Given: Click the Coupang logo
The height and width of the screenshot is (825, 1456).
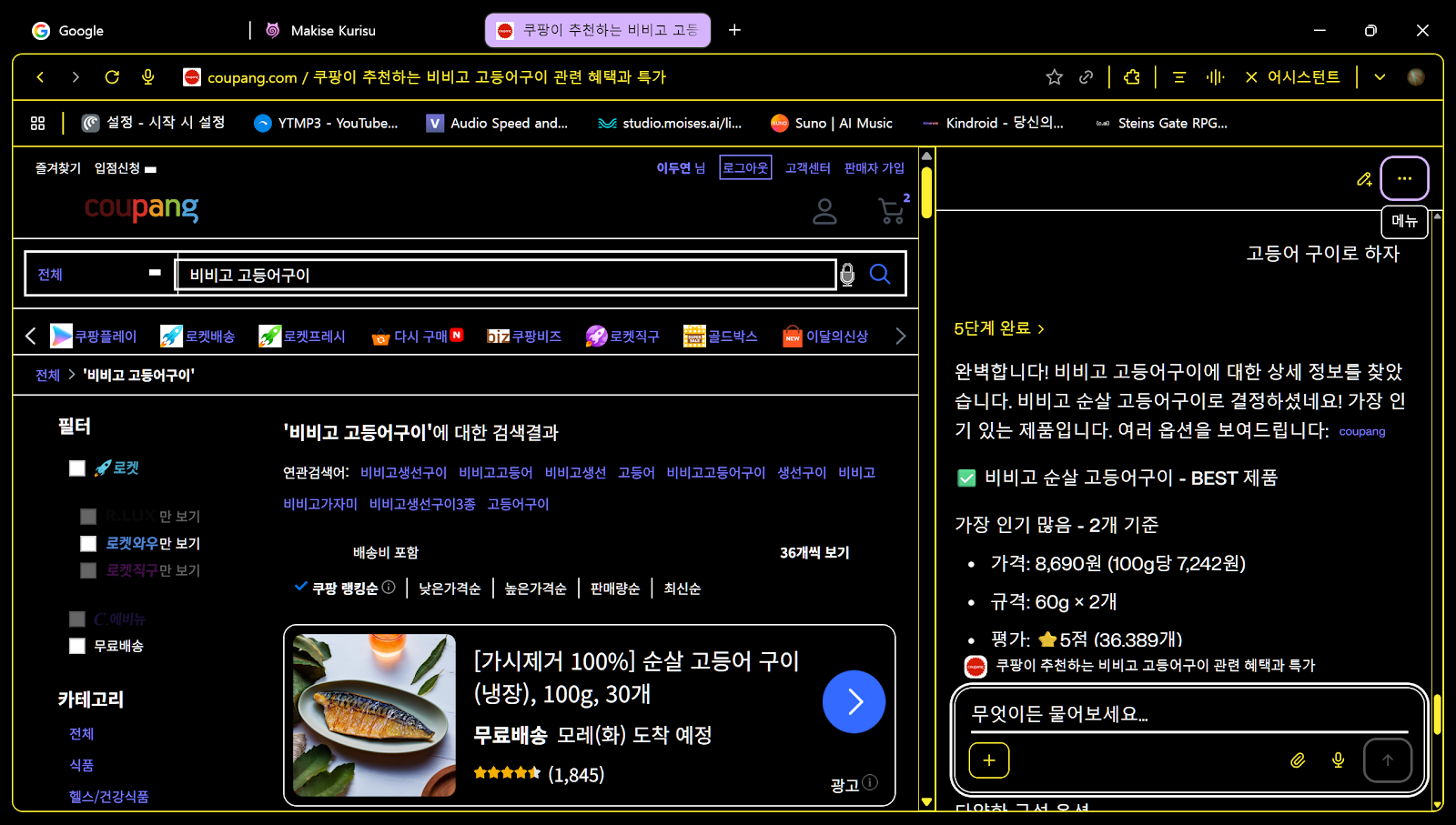Looking at the screenshot, I should pos(141,208).
